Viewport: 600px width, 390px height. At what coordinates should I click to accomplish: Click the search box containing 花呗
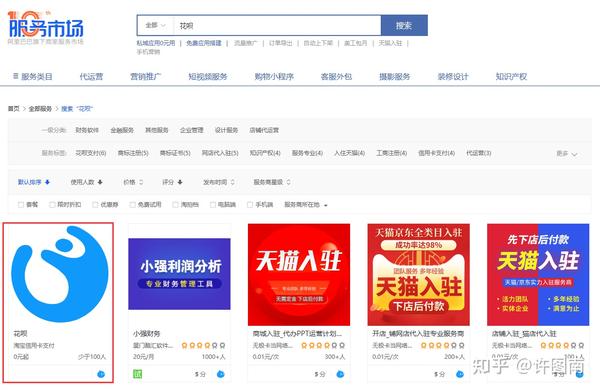(x=277, y=26)
